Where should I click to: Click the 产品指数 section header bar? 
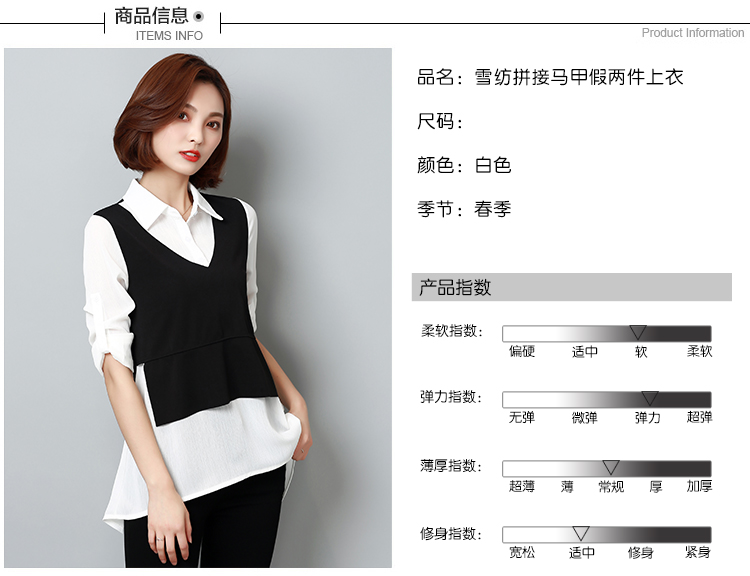click(x=572, y=287)
